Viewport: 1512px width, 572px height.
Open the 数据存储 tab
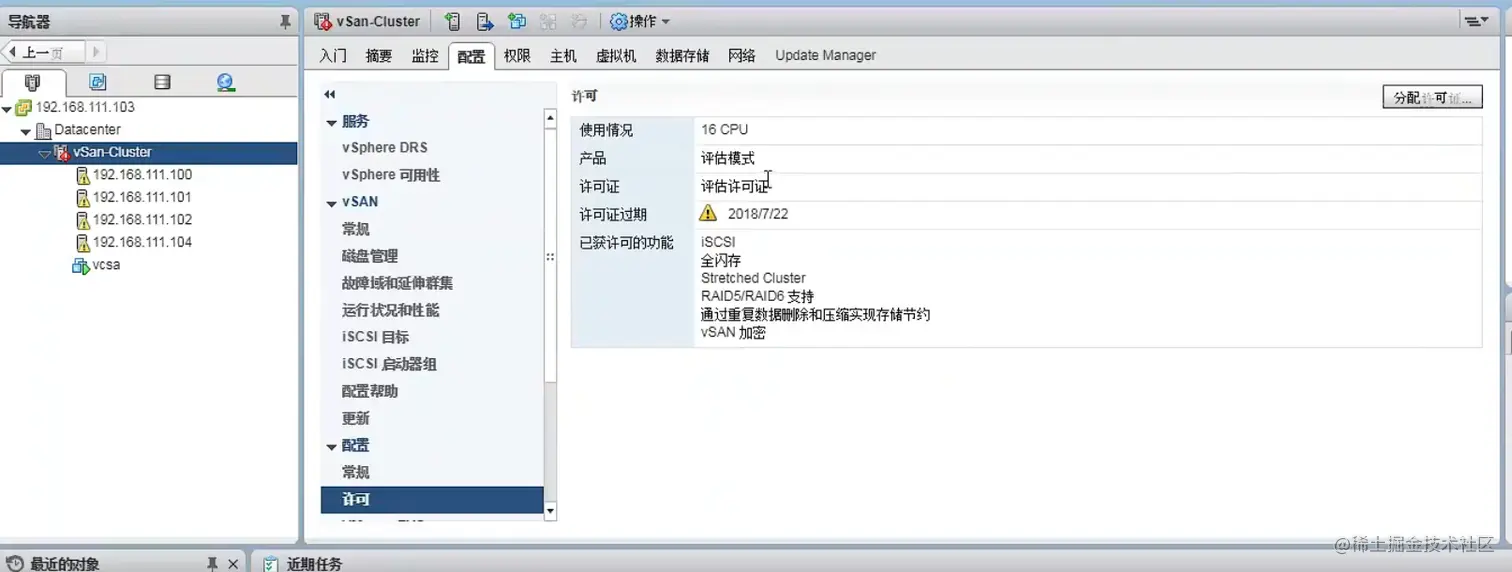click(x=682, y=56)
